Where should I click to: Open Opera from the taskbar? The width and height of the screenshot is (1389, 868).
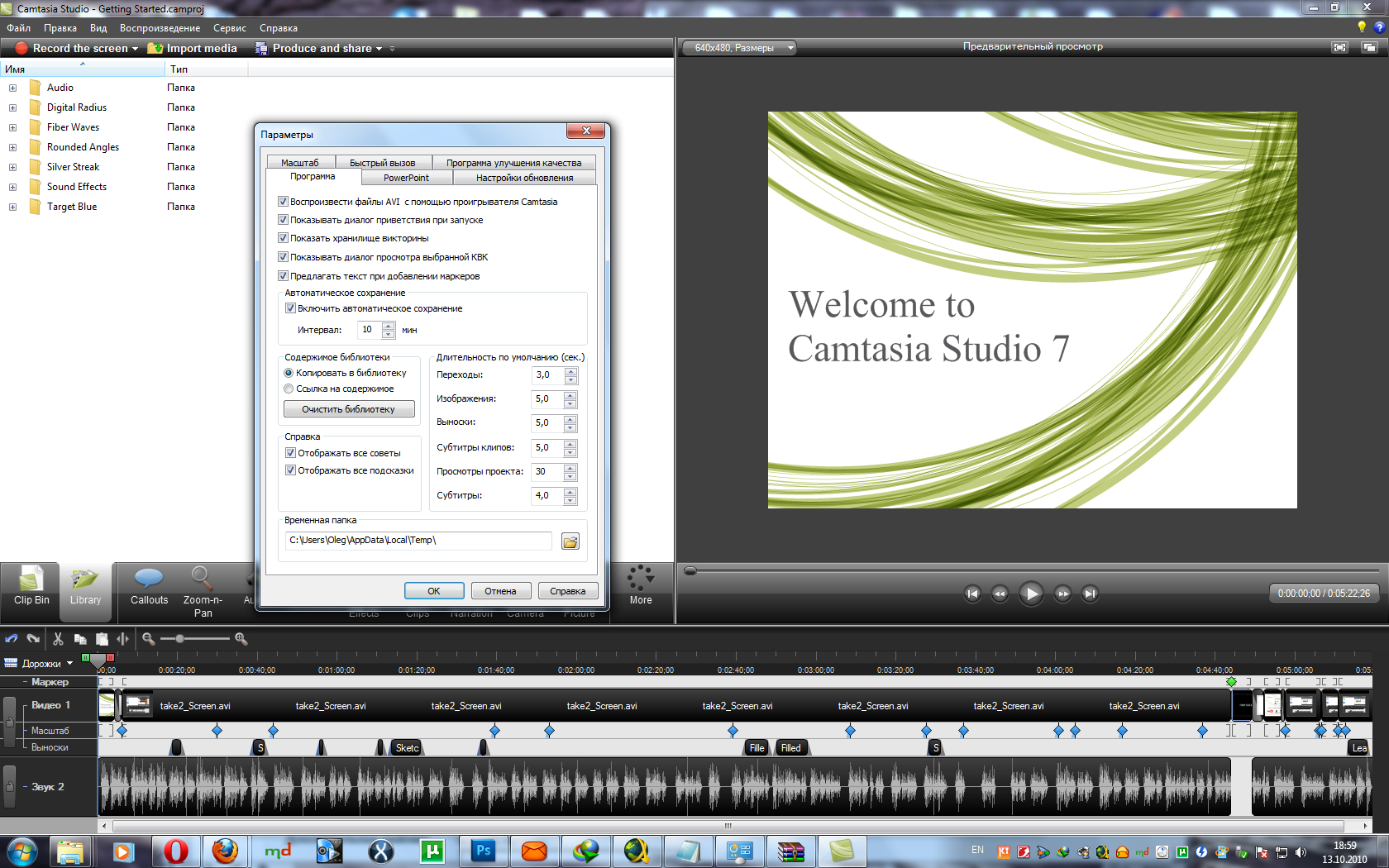[176, 851]
